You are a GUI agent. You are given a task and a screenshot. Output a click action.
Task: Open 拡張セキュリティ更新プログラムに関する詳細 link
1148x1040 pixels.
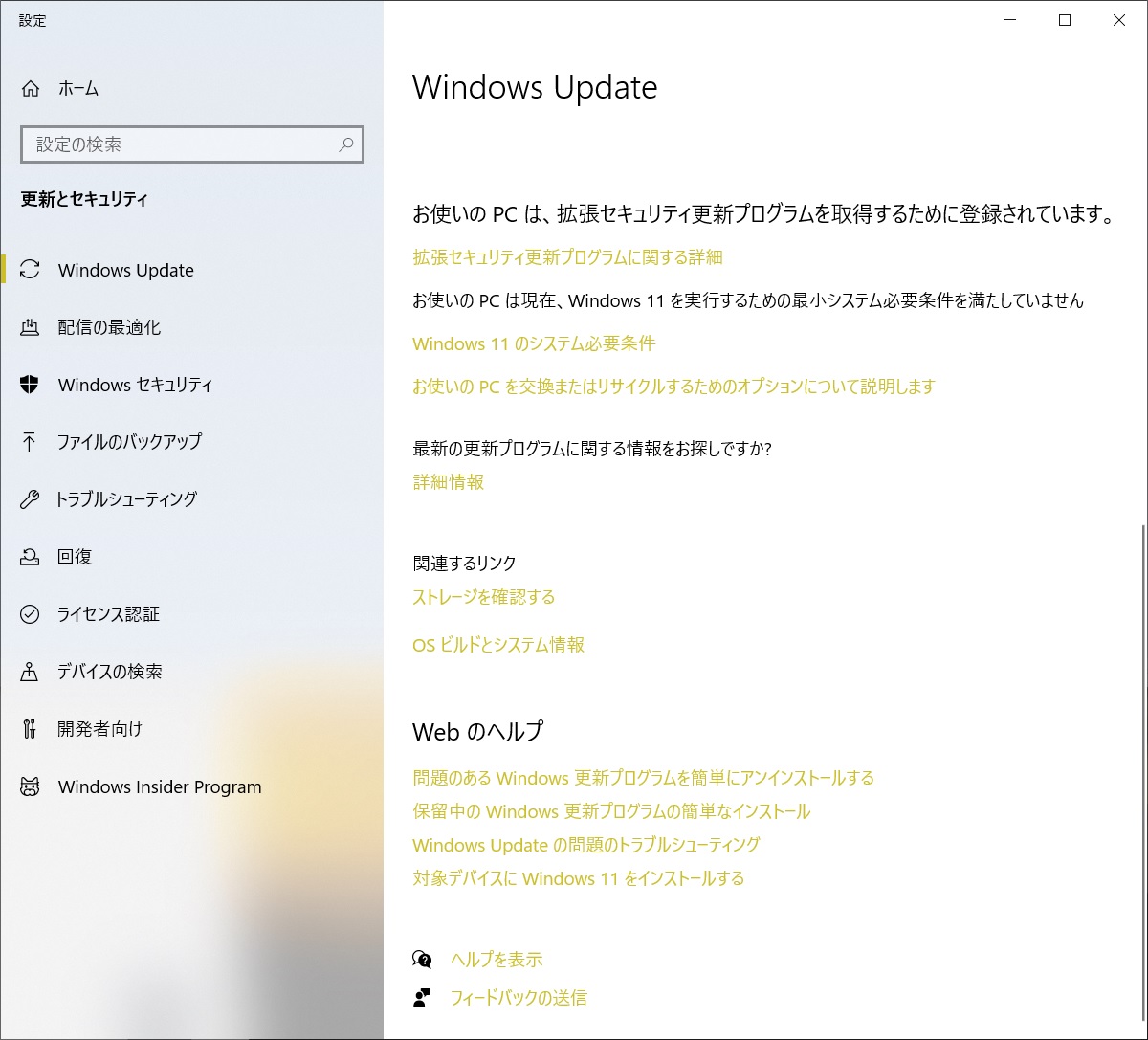coord(567,257)
